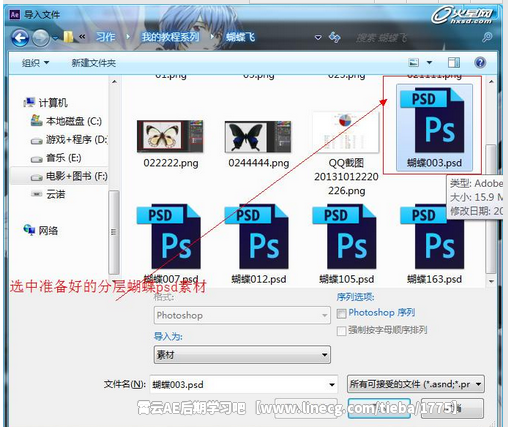Click the folder icon in the address bar

point(68,37)
